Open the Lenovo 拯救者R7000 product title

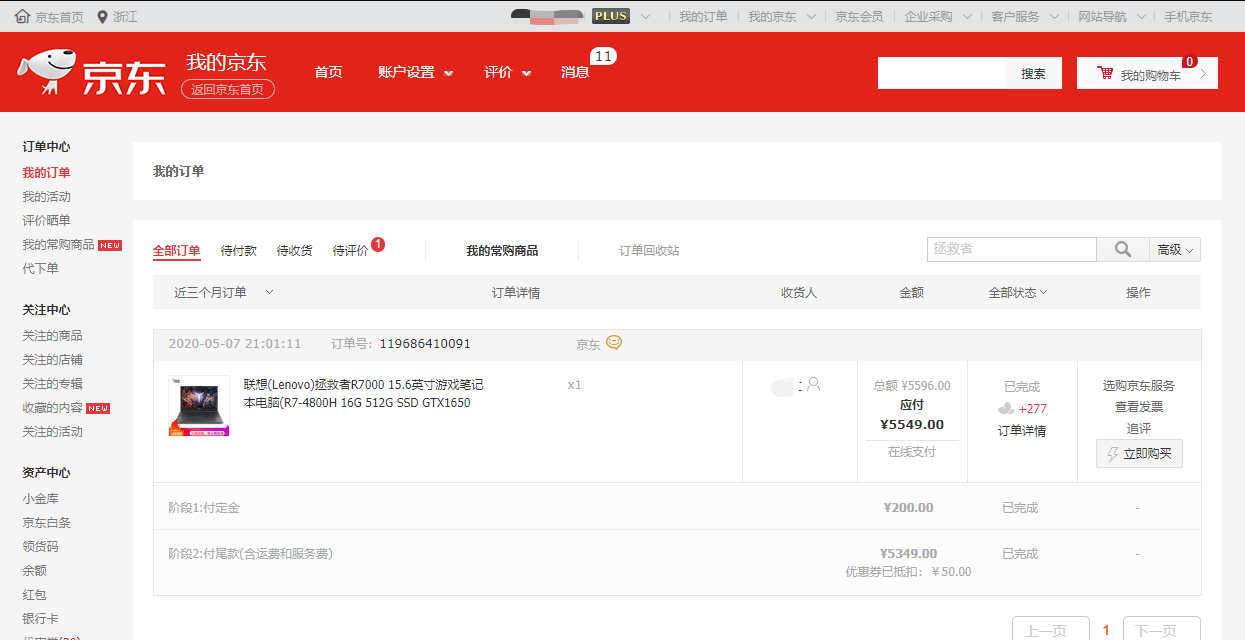click(364, 394)
